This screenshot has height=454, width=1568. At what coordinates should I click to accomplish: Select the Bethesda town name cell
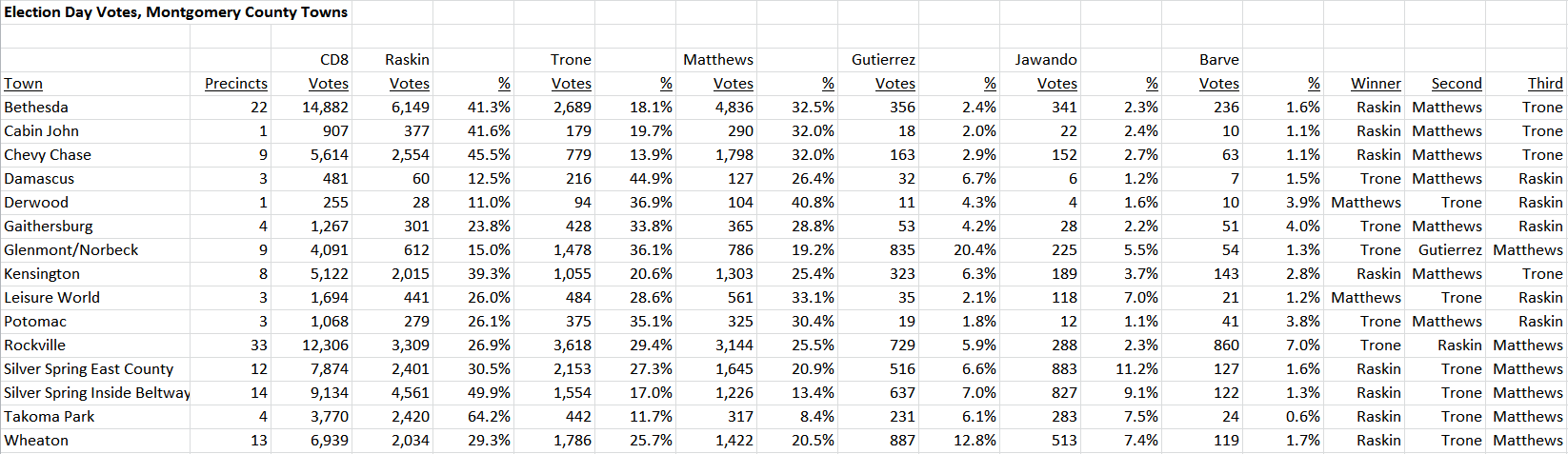(x=95, y=108)
